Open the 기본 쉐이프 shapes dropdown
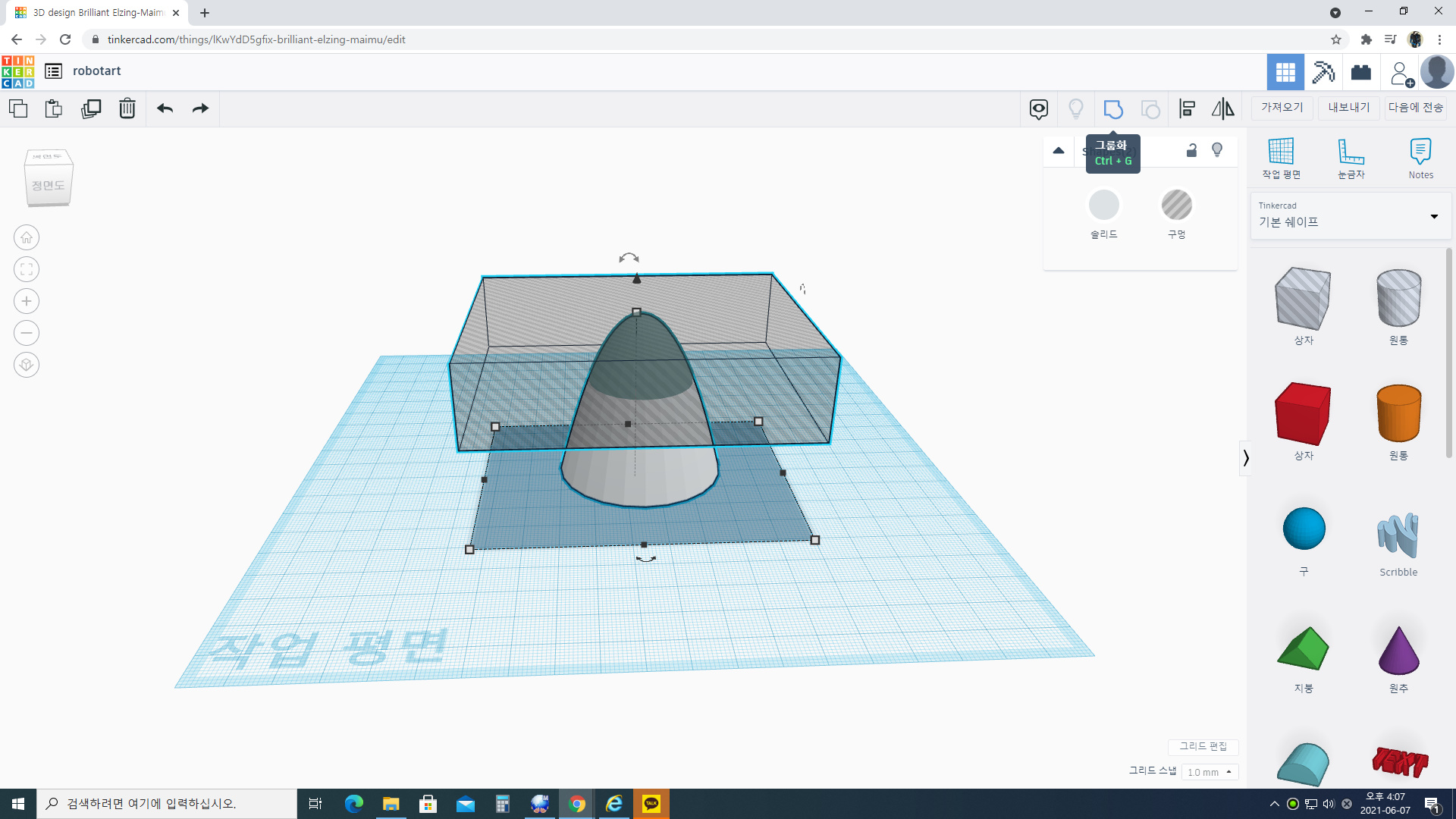Screen dimensions: 1456x819 click(x=1350, y=216)
